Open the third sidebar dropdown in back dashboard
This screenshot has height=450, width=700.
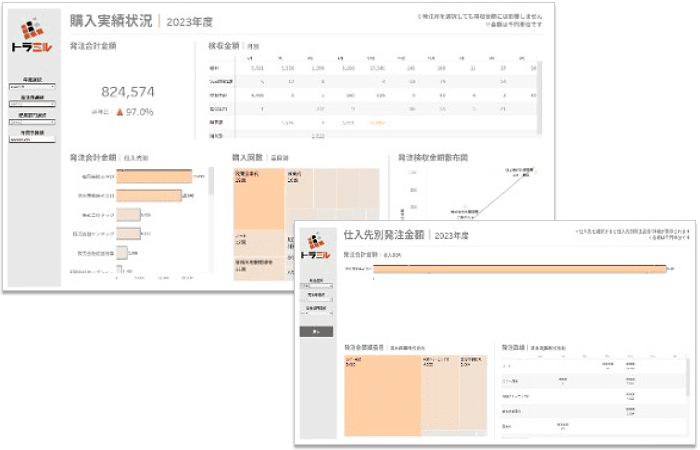pyautogui.click(x=34, y=120)
